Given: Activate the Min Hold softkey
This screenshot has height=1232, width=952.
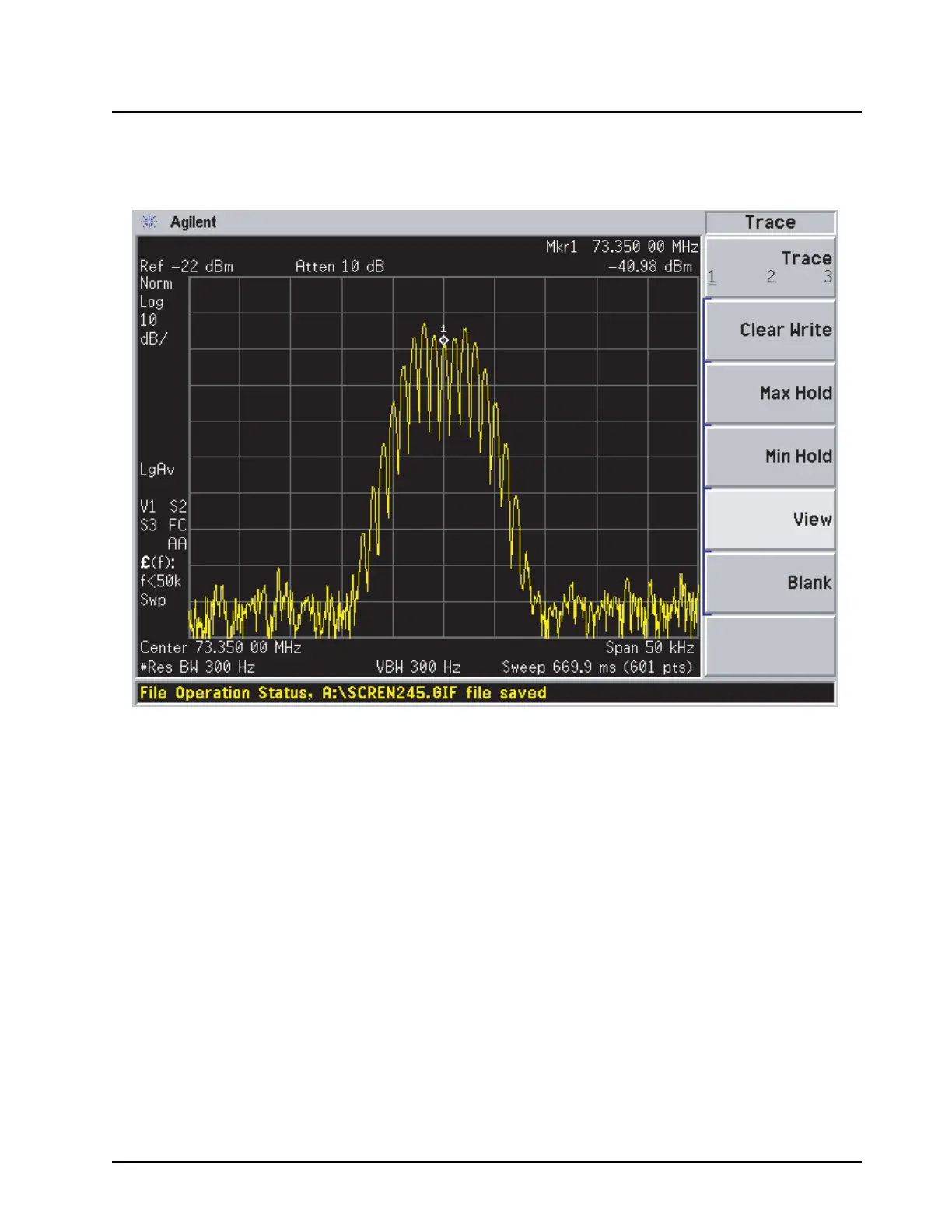Looking at the screenshot, I should pyautogui.click(x=770, y=457).
